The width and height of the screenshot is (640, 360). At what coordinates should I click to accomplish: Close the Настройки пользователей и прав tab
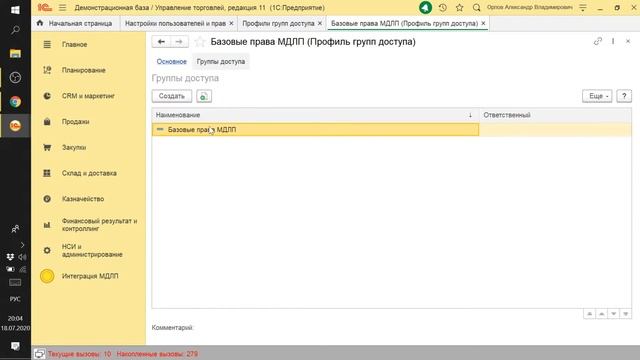231,23
